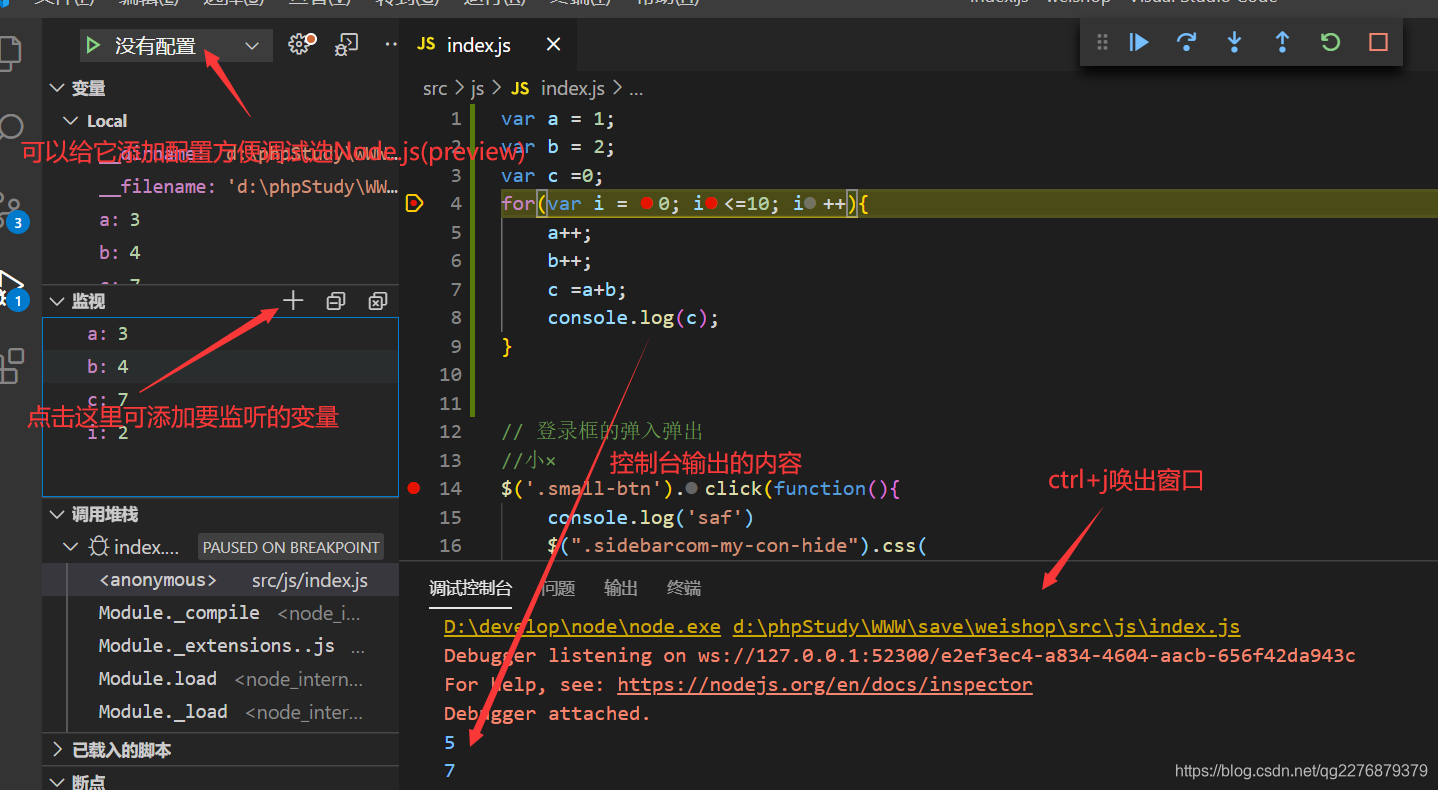Viewport: 1438px width, 790px height.
Task: Continue execution in the debug toolbar
Action: click(1139, 42)
